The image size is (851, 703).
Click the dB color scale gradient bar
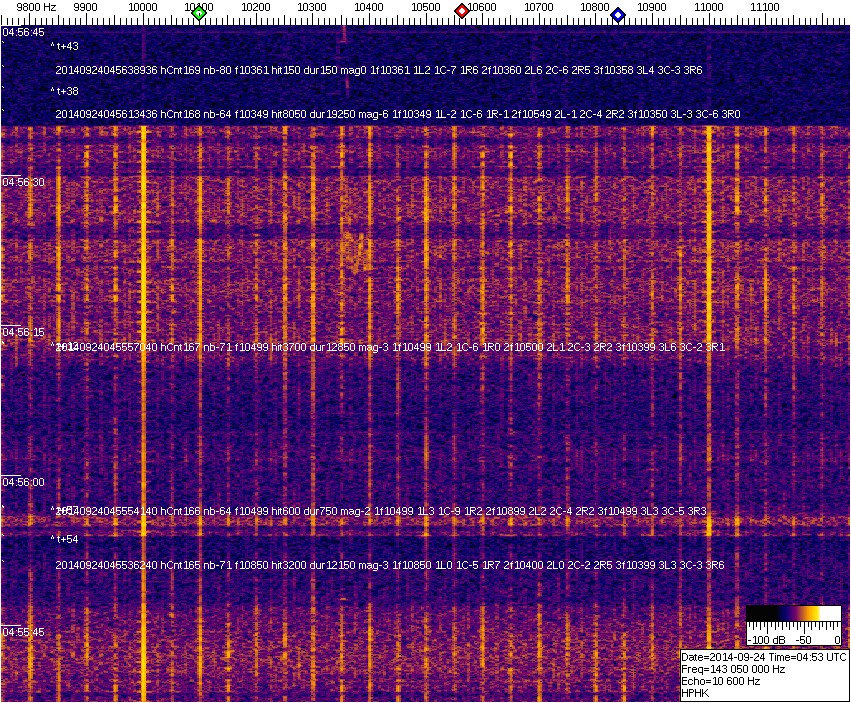(x=793, y=614)
